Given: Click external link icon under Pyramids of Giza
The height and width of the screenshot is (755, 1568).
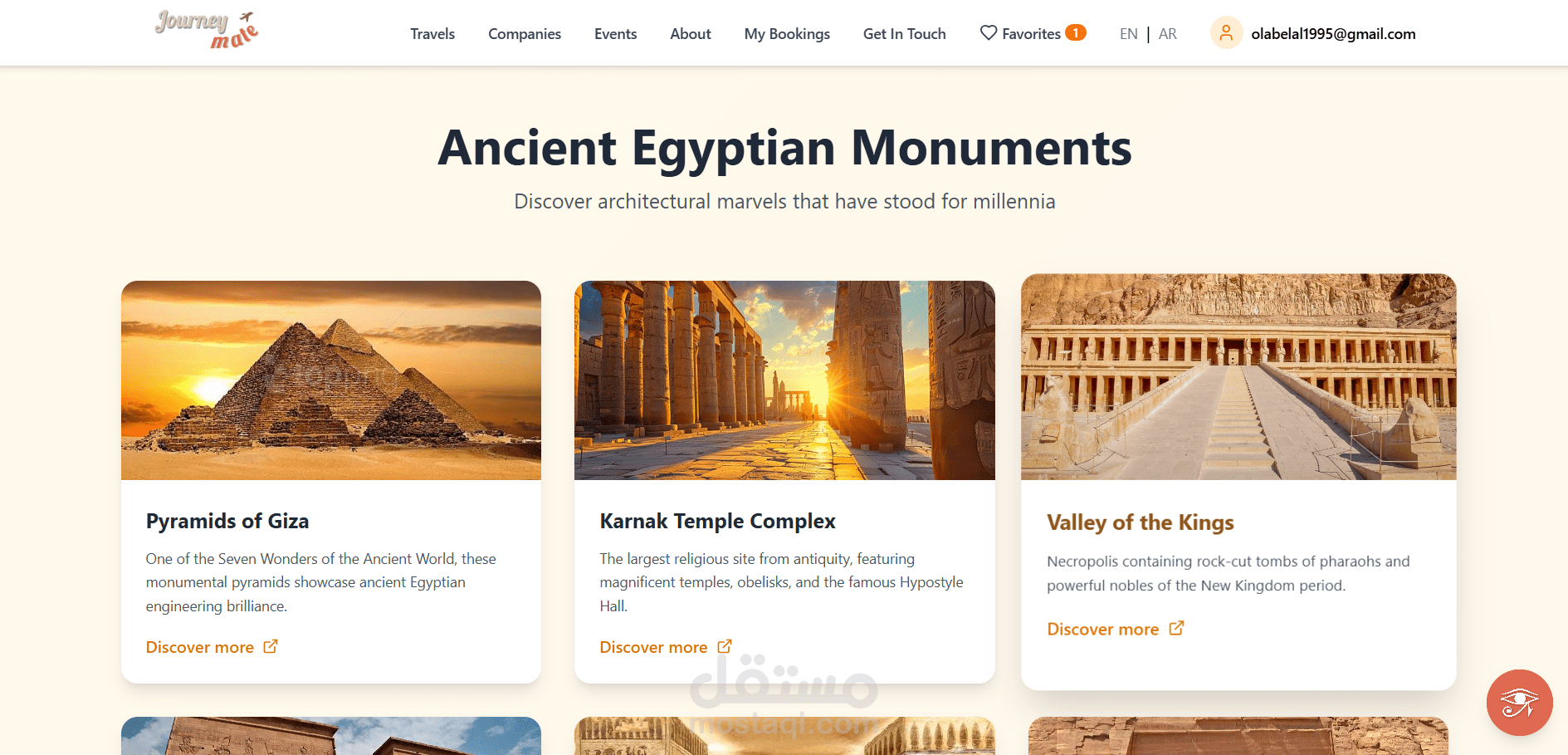Looking at the screenshot, I should 271,646.
